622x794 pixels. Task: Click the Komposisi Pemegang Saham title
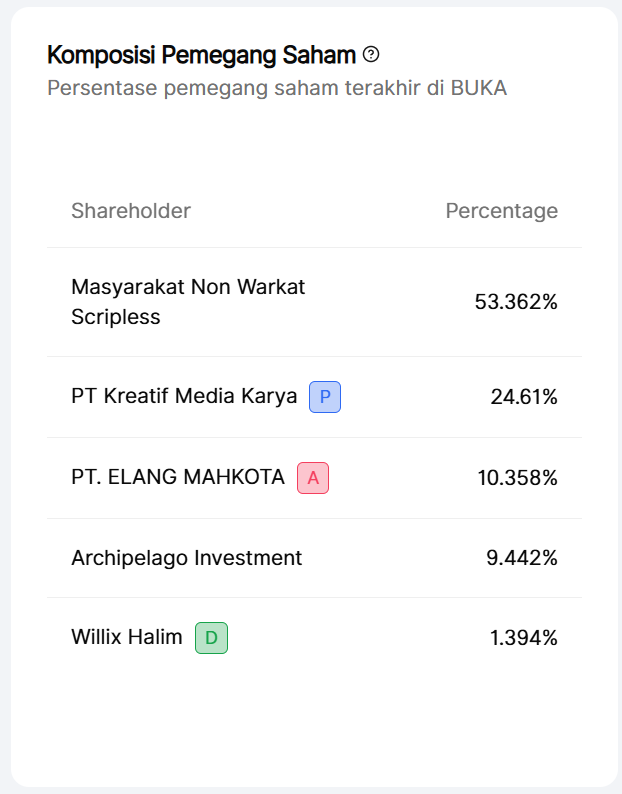201,54
